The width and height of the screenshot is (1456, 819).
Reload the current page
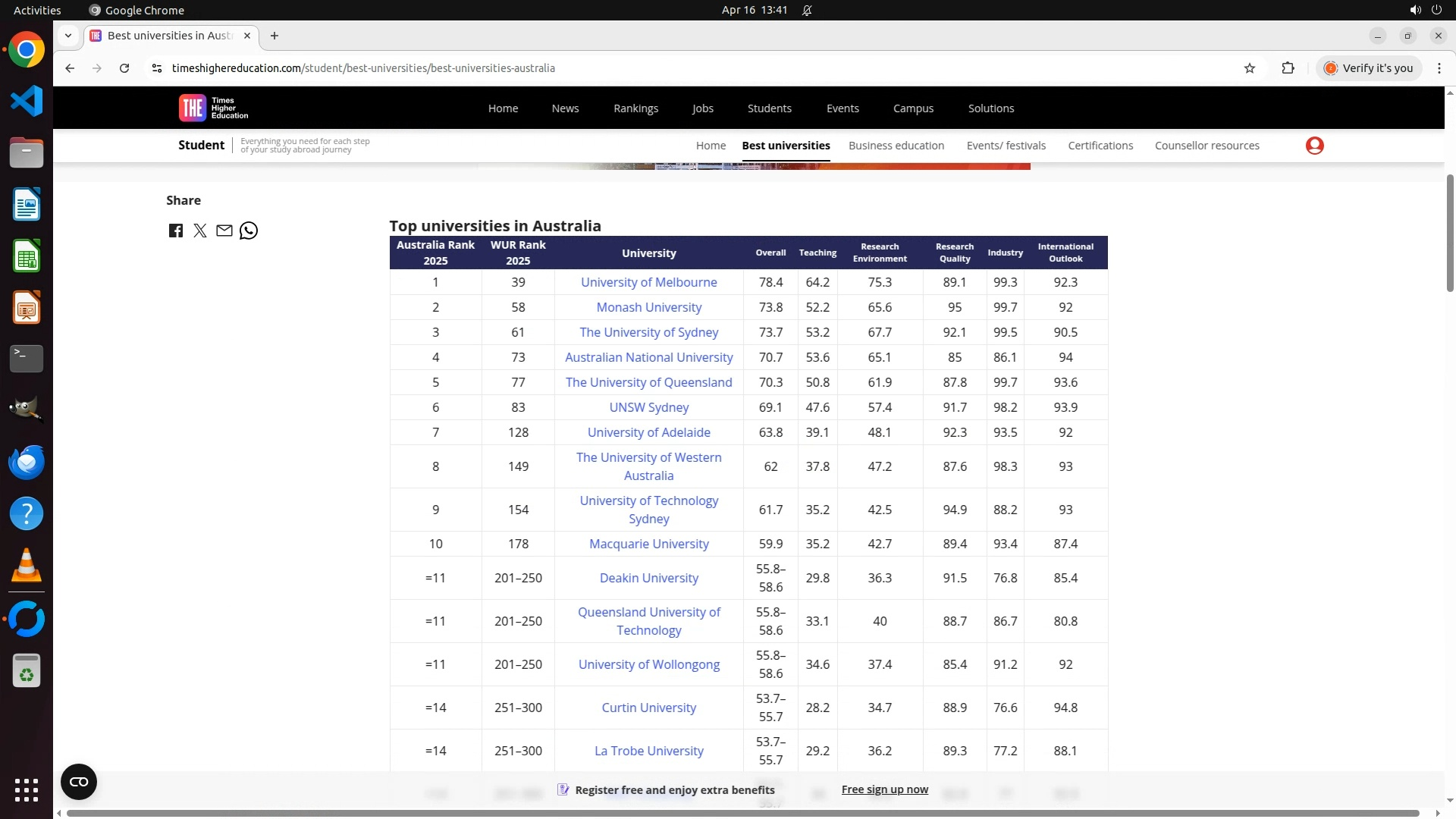point(124,68)
